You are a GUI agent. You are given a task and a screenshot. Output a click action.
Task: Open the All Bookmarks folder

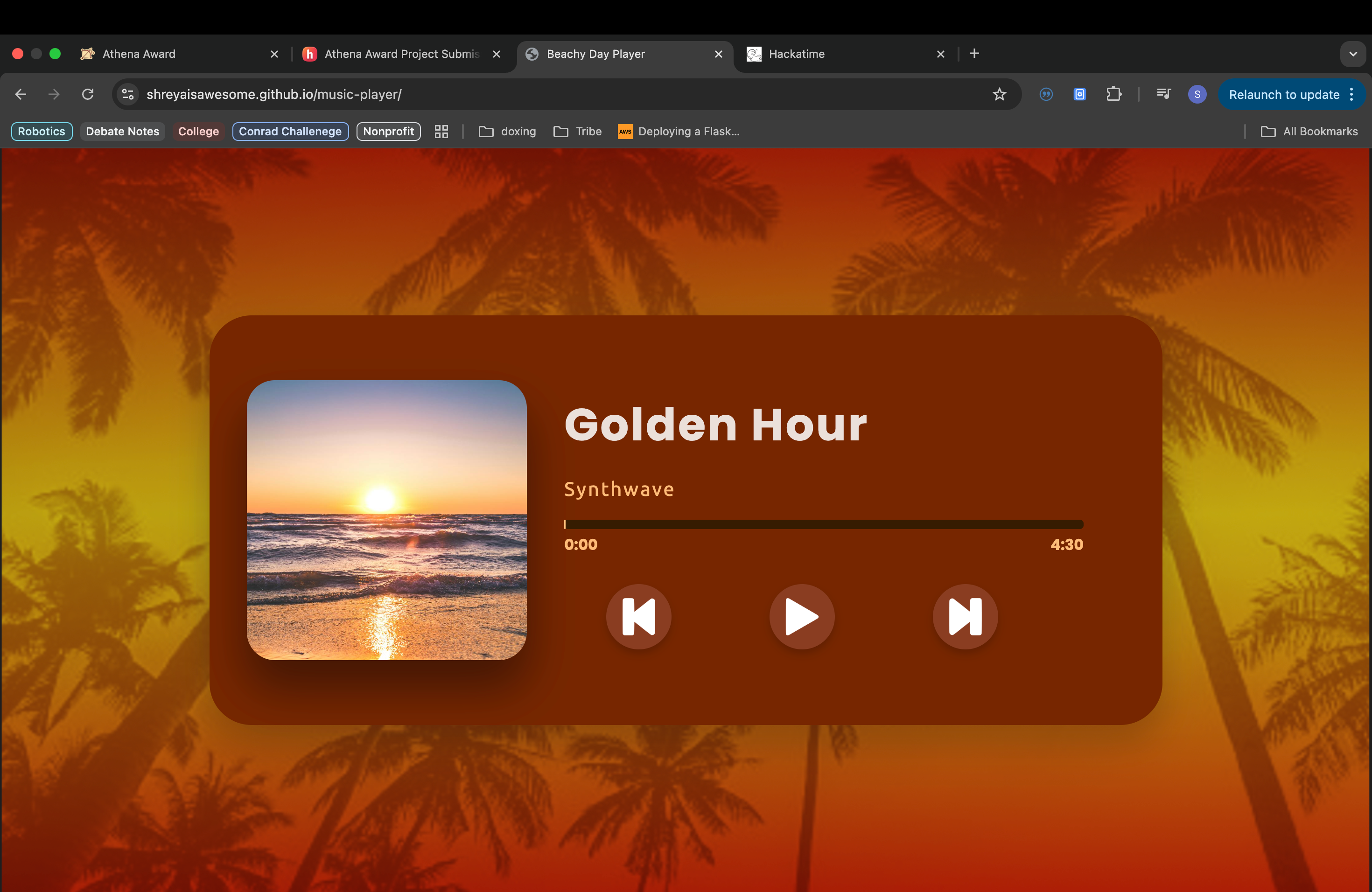coord(1309,132)
